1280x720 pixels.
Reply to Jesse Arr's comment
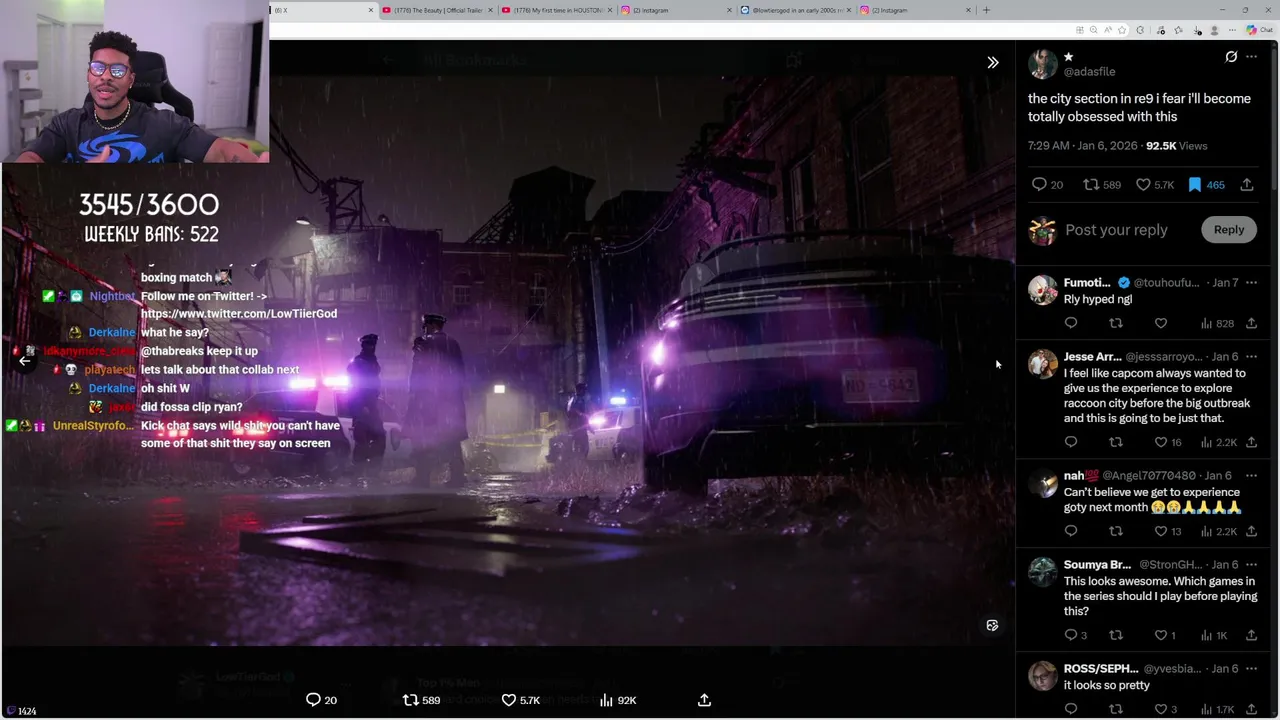[1070, 442]
